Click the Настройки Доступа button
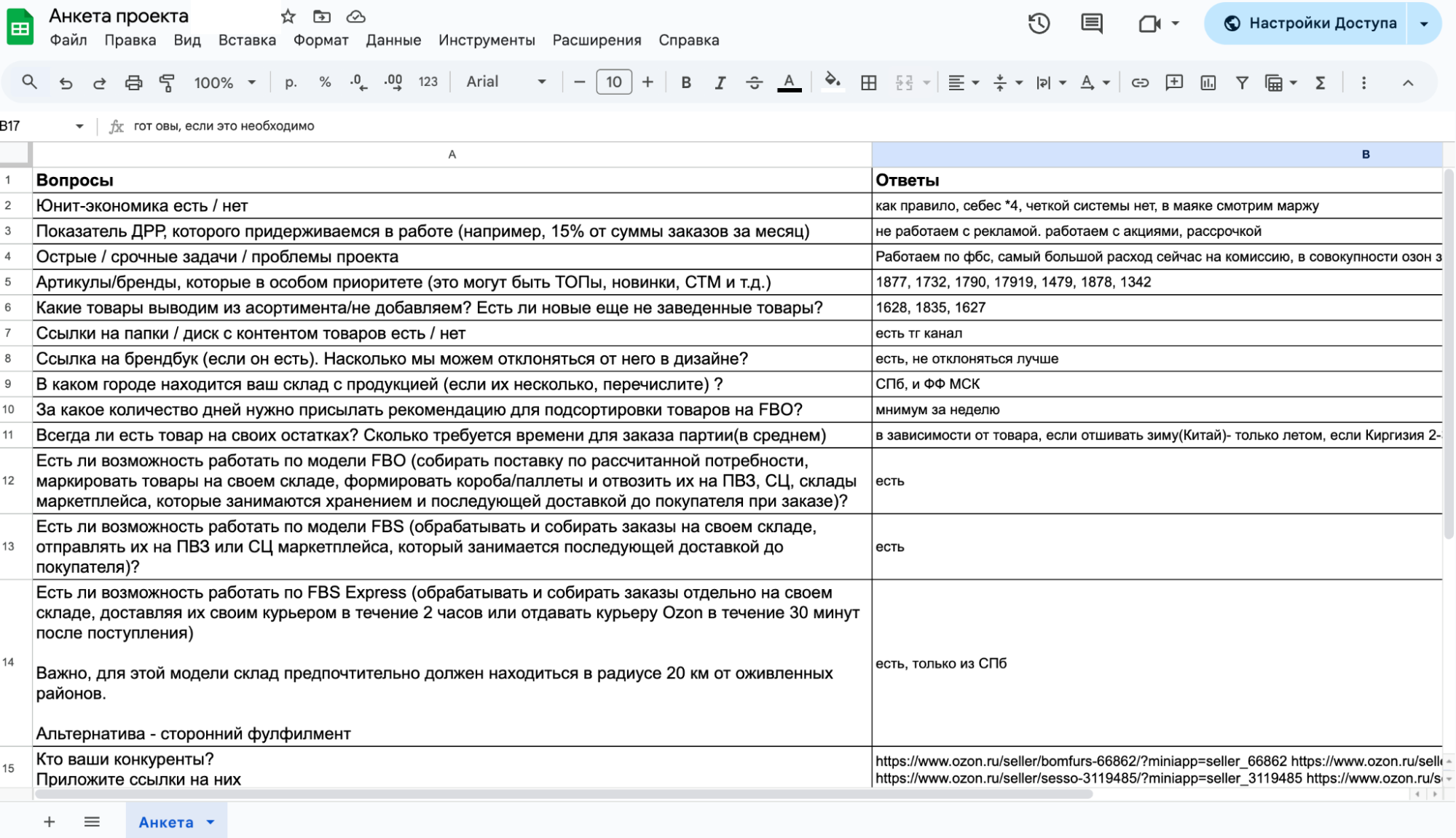 [1310, 23]
